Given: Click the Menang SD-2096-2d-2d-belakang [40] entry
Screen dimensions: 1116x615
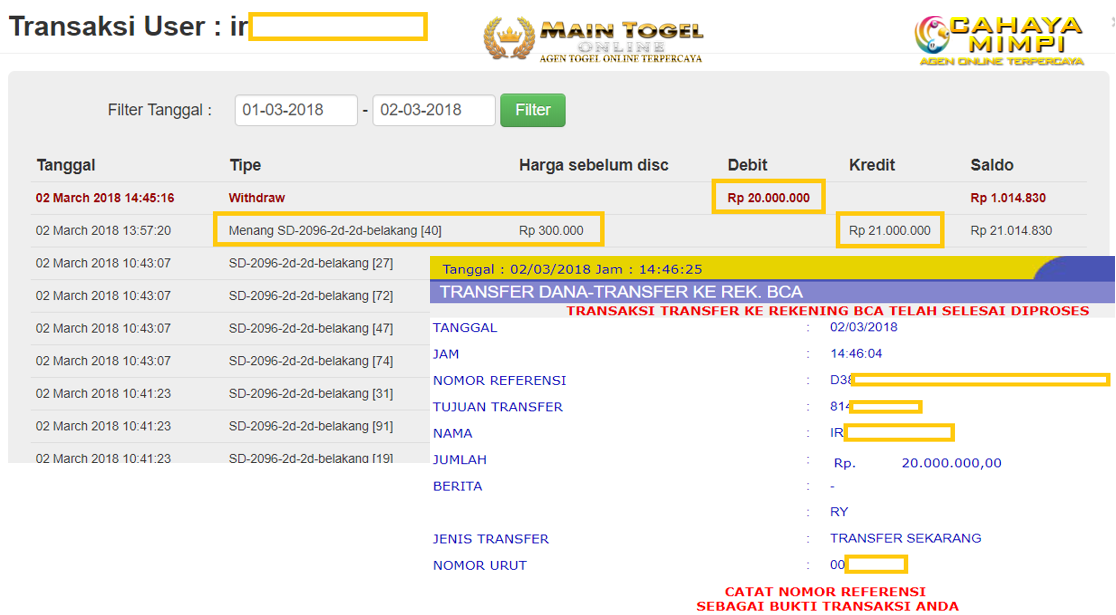Looking at the screenshot, I should 335,230.
